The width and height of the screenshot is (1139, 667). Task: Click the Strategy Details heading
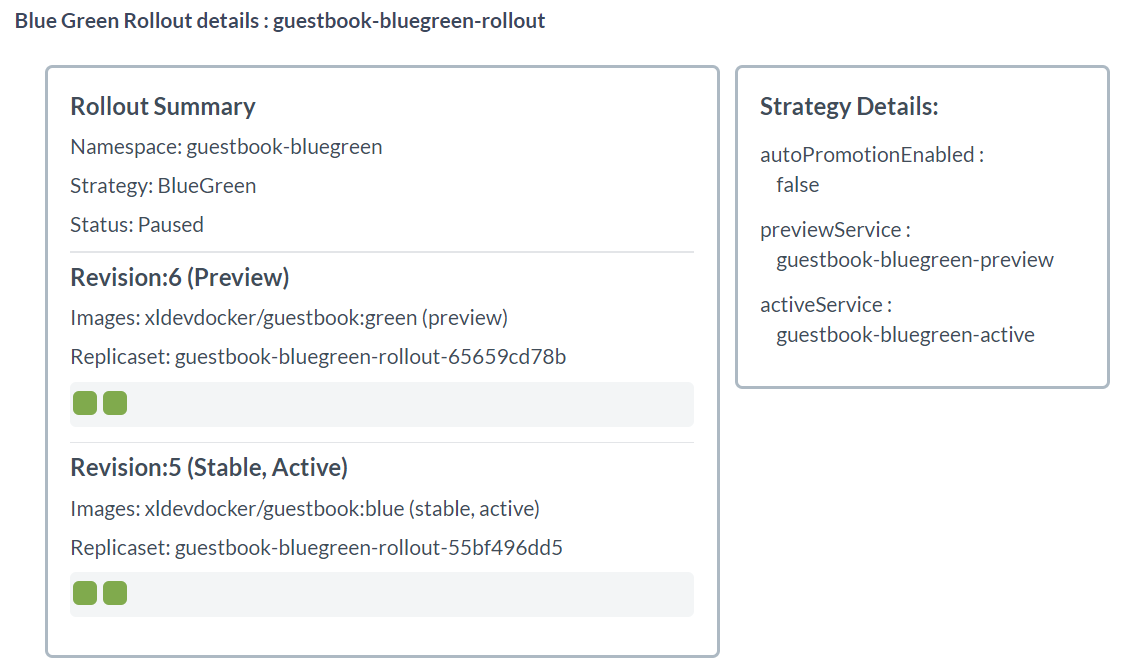click(849, 107)
